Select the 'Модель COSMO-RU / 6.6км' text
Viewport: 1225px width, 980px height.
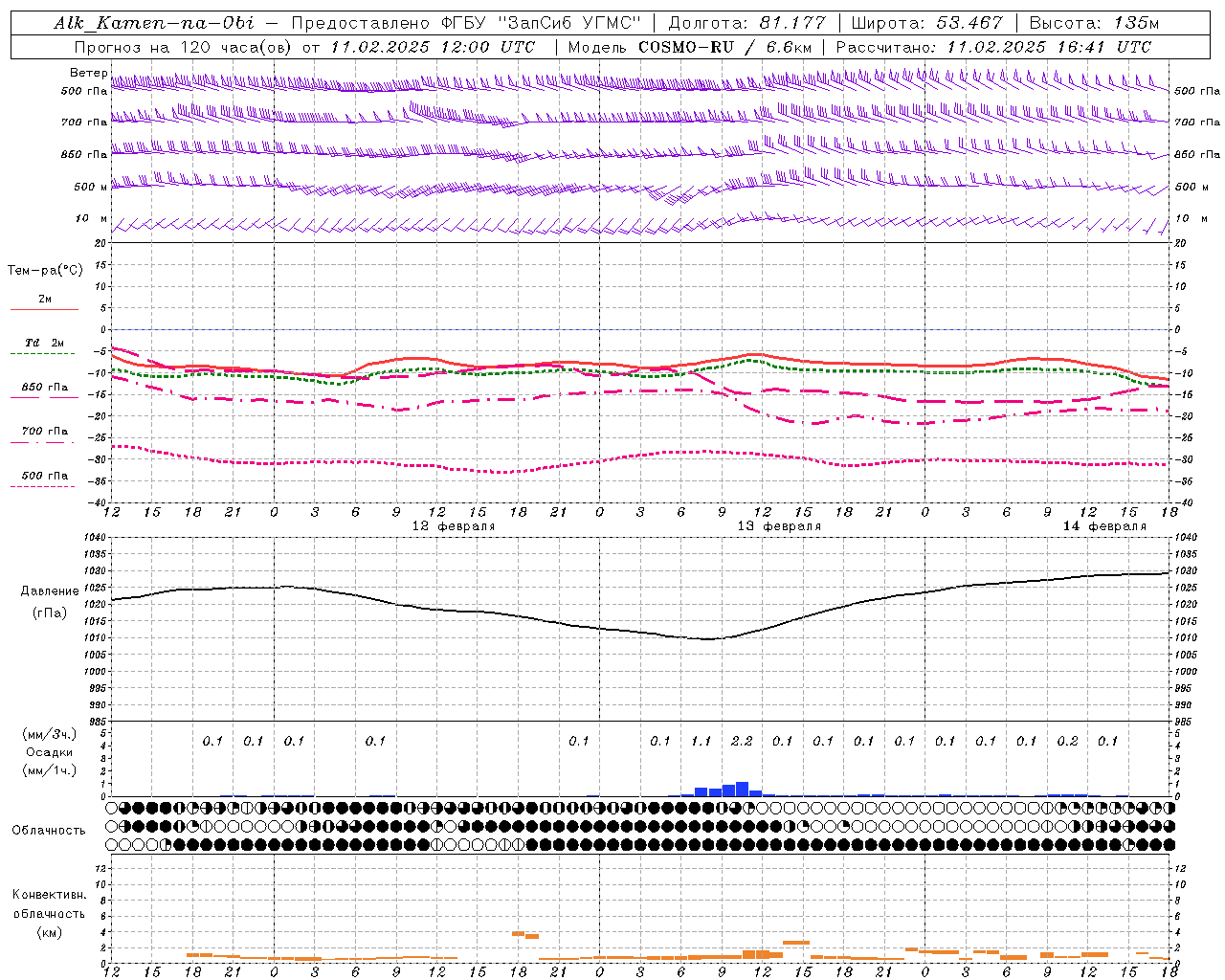click(690, 47)
